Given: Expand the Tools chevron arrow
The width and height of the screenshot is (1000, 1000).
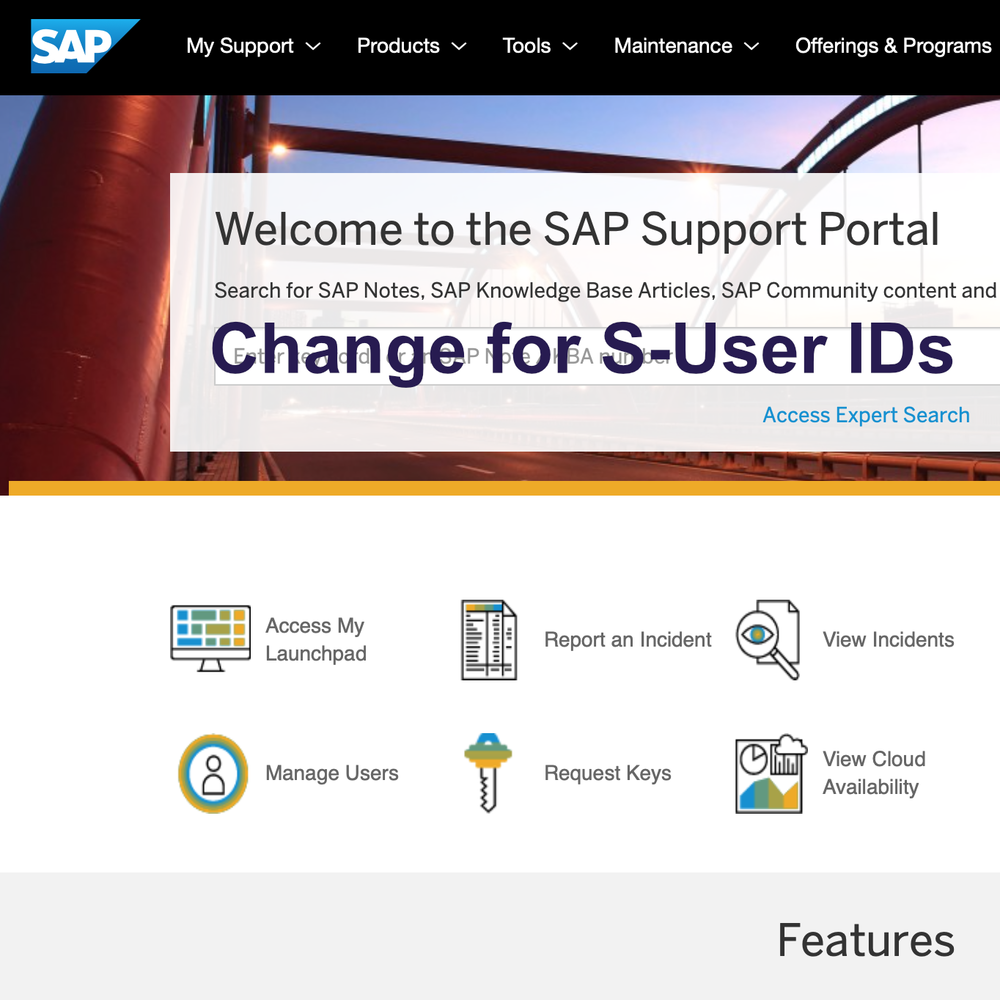Looking at the screenshot, I should (x=570, y=46).
